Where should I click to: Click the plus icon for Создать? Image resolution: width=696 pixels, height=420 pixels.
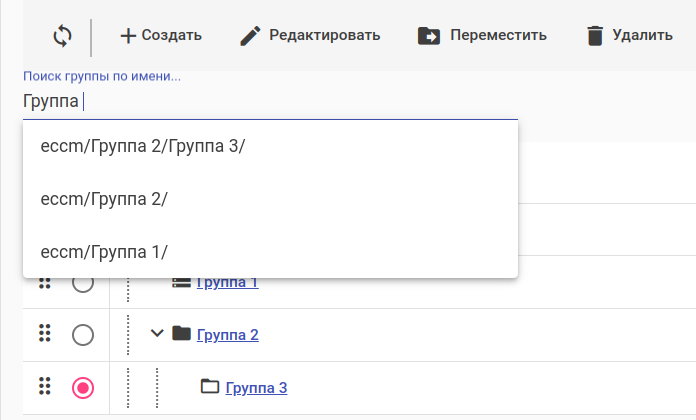pyautogui.click(x=128, y=36)
